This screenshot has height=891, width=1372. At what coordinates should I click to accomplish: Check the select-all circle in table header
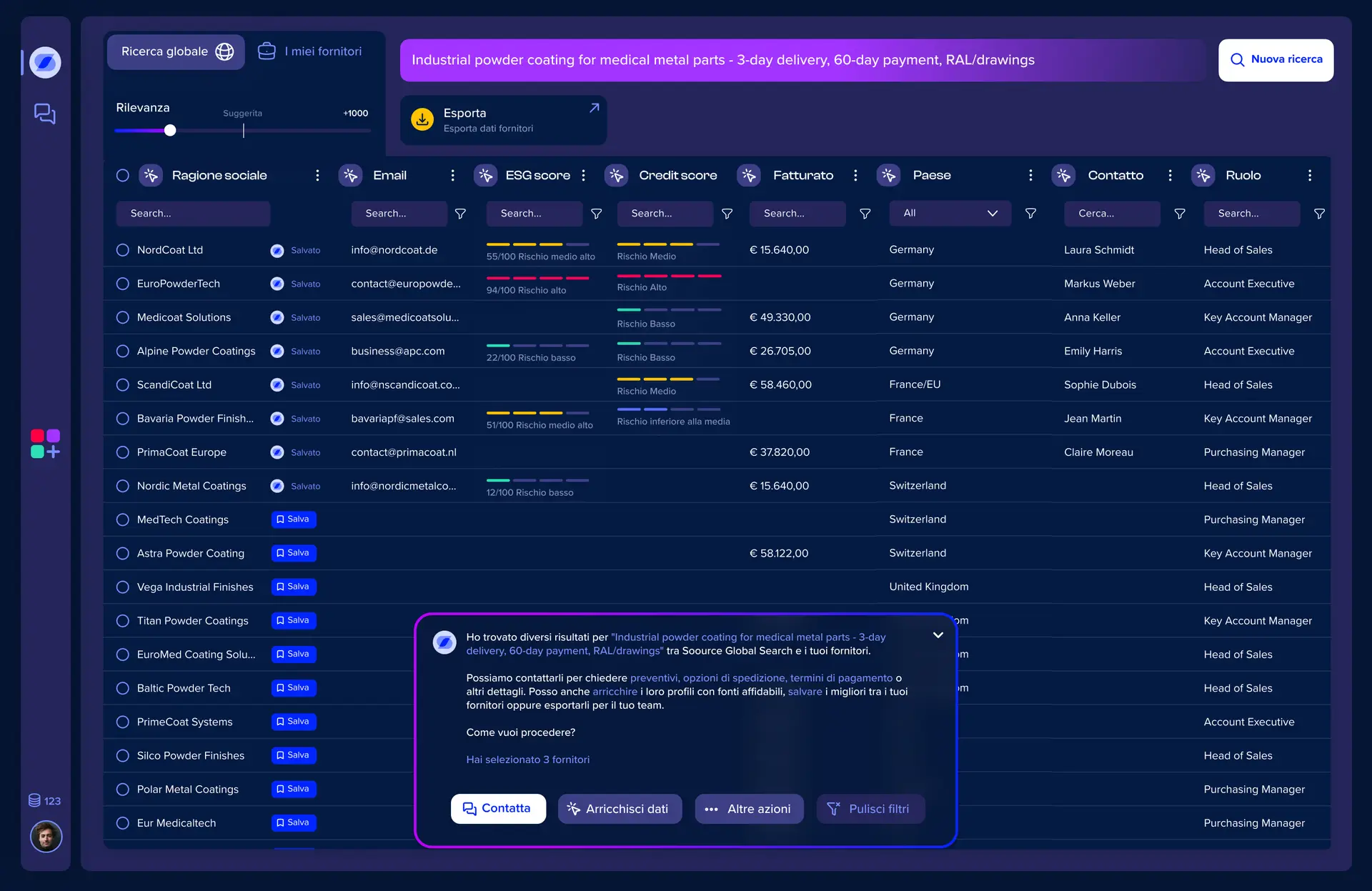coord(122,175)
